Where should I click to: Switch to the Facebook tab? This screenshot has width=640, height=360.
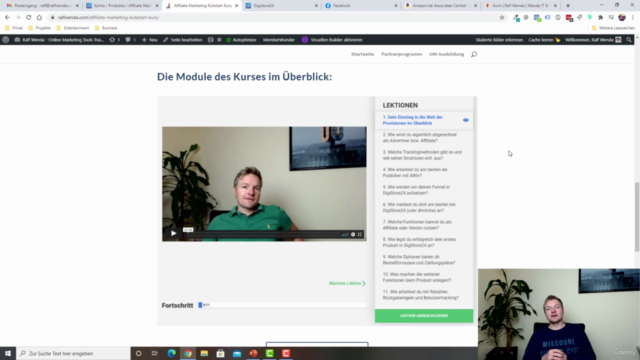pyautogui.click(x=360, y=6)
